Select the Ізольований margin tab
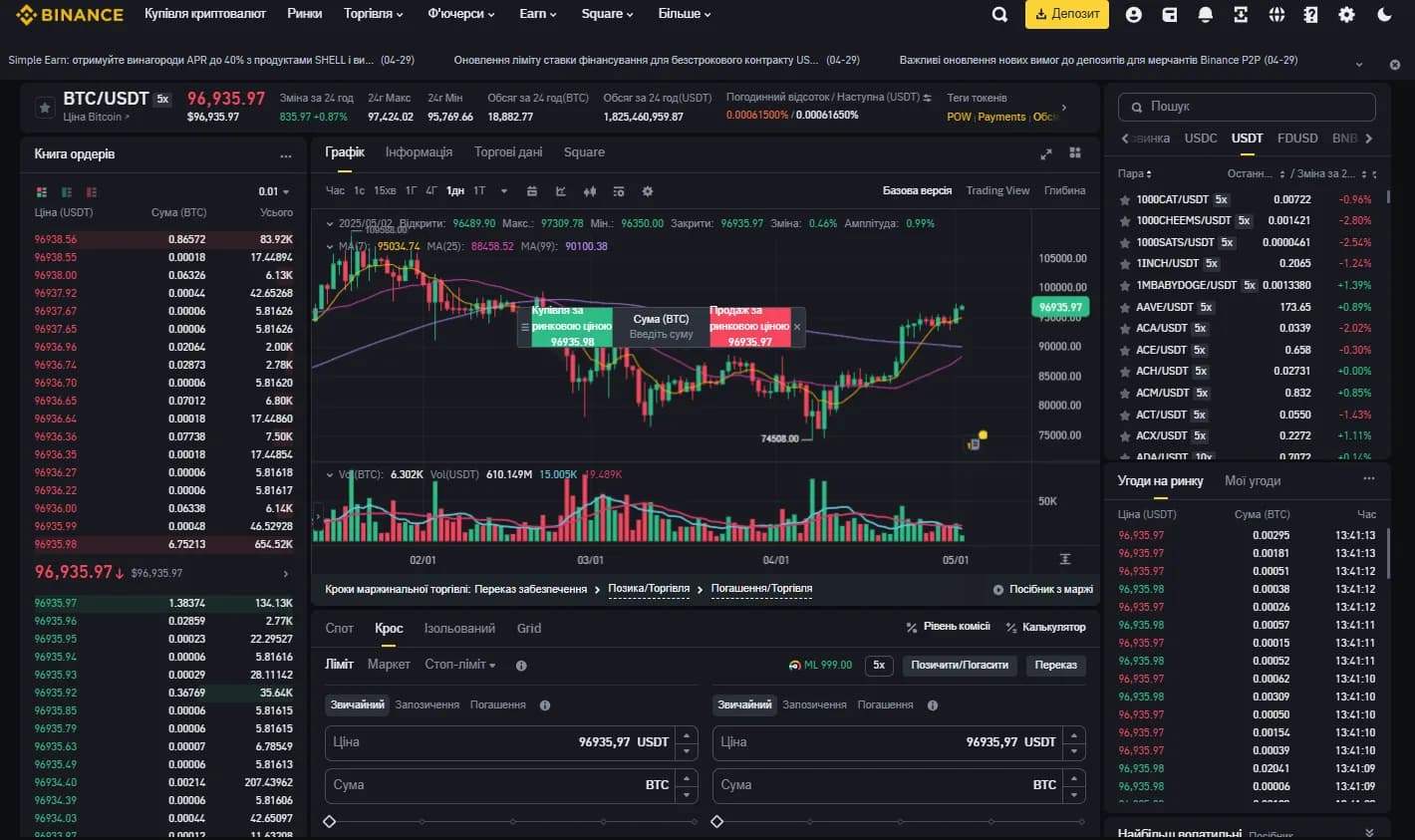1415x840 pixels. (x=459, y=628)
